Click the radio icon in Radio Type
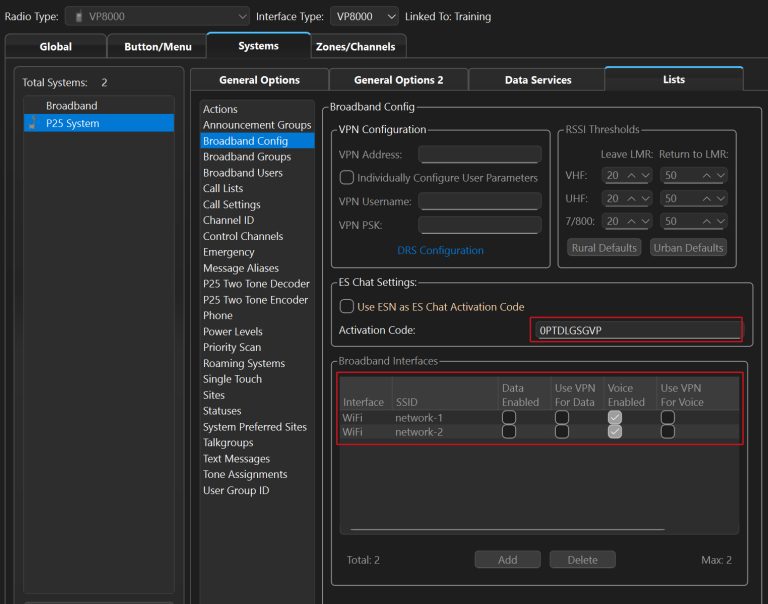This screenshot has width=768, height=604. pyautogui.click(x=79, y=17)
